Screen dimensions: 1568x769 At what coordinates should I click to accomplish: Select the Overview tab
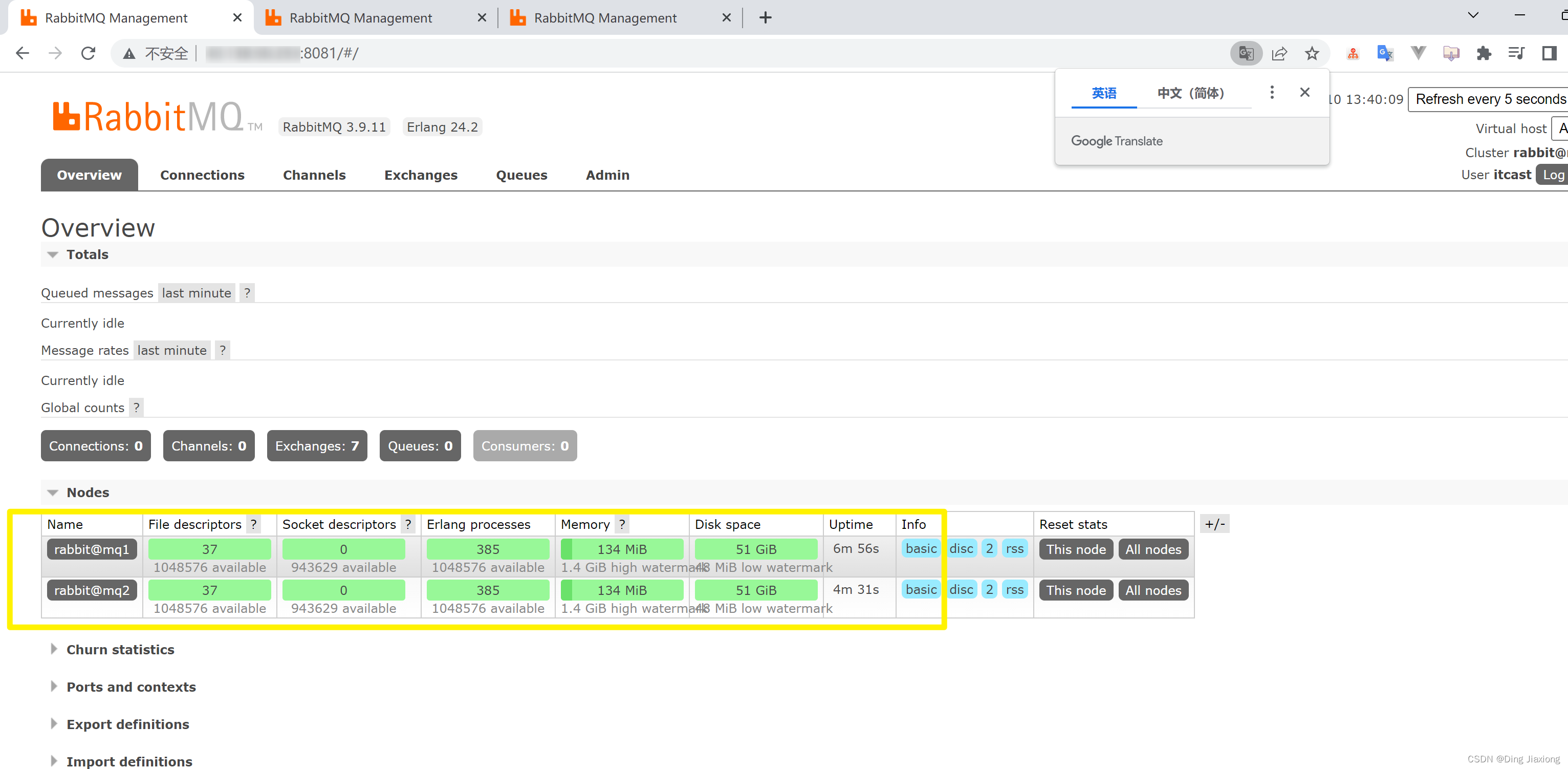(90, 175)
